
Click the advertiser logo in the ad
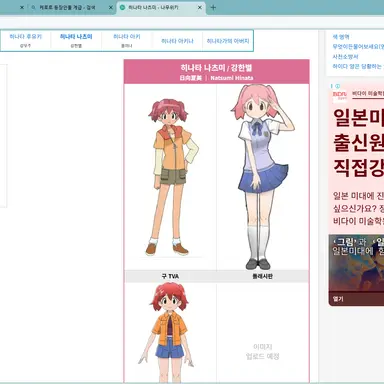click(340, 95)
